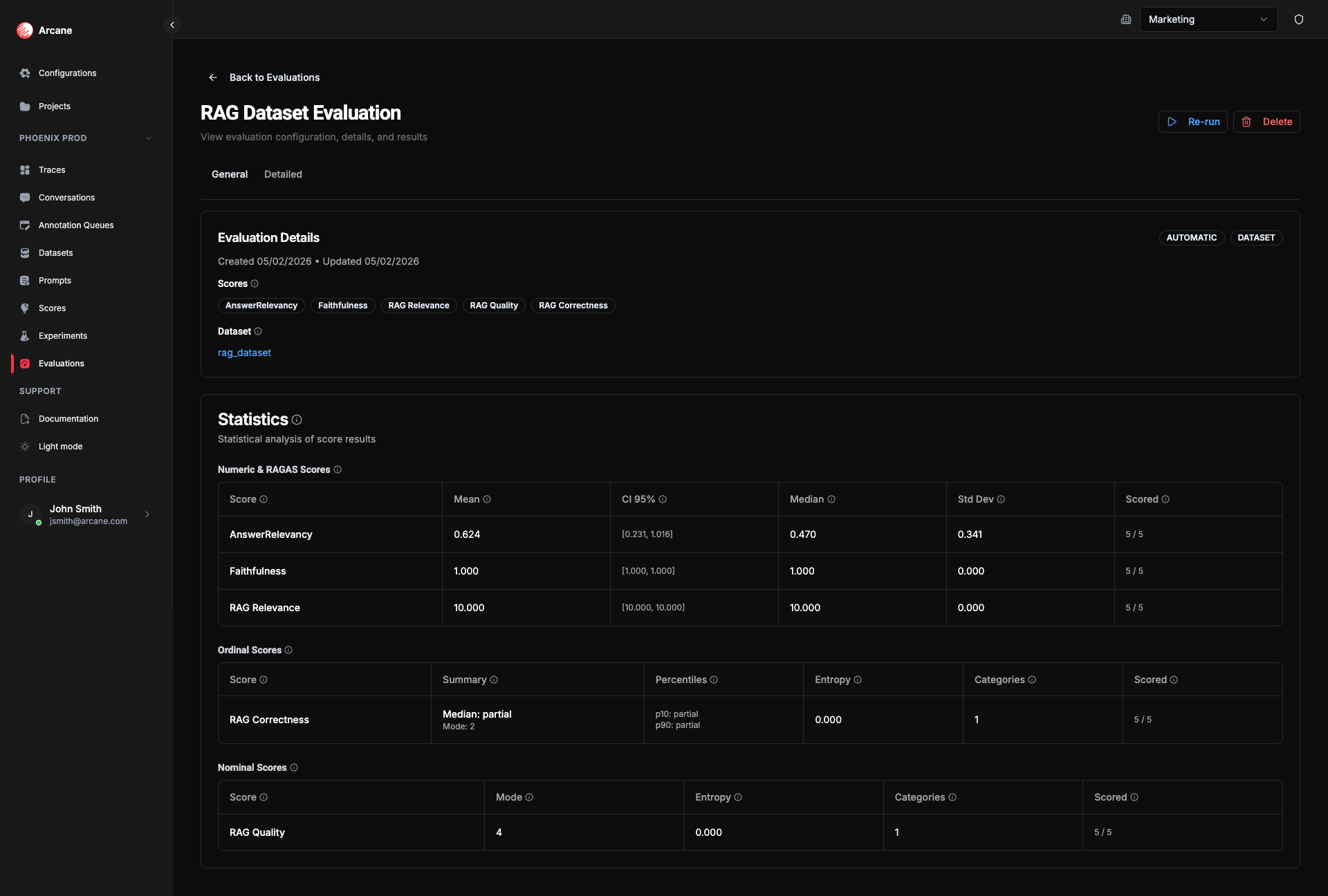This screenshot has height=896, width=1328.
Task: Collapse the sidebar with the chevron
Action: pos(172,24)
